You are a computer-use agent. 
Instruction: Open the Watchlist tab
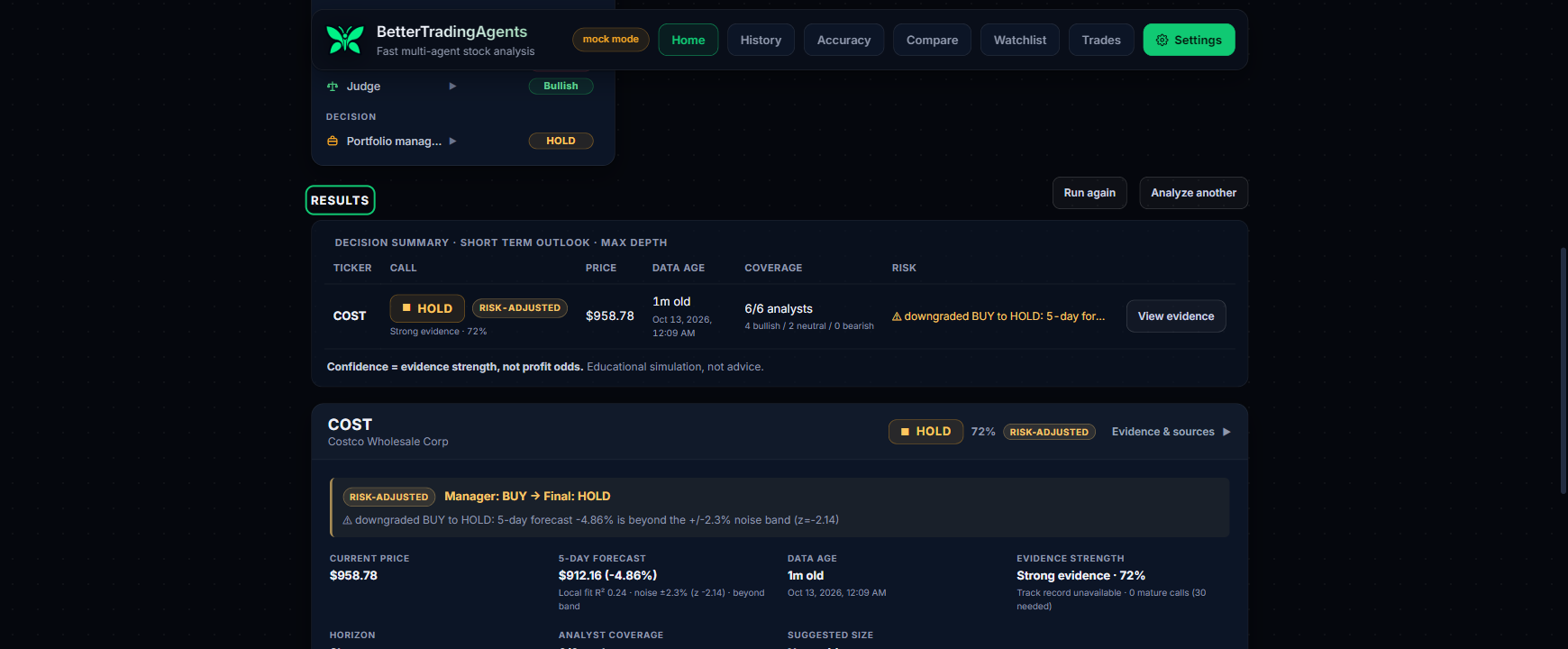click(x=1020, y=40)
